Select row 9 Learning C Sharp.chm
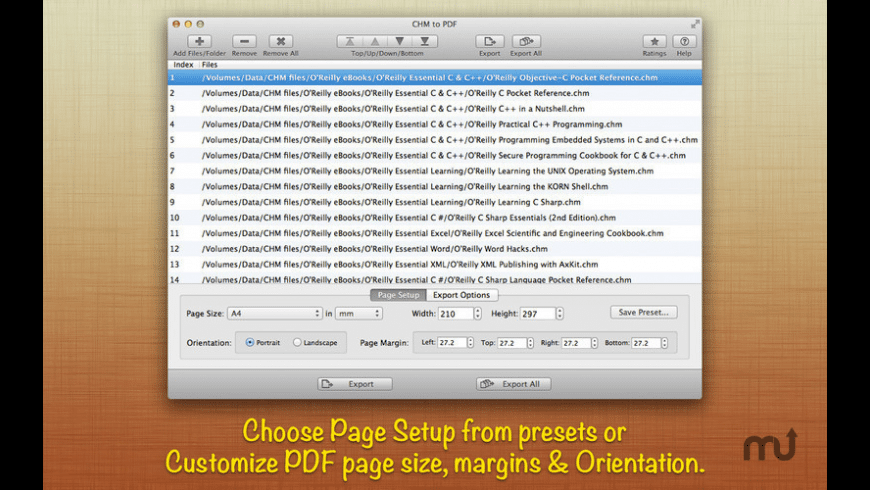Image resolution: width=870 pixels, height=490 pixels. pyautogui.click(x=434, y=202)
